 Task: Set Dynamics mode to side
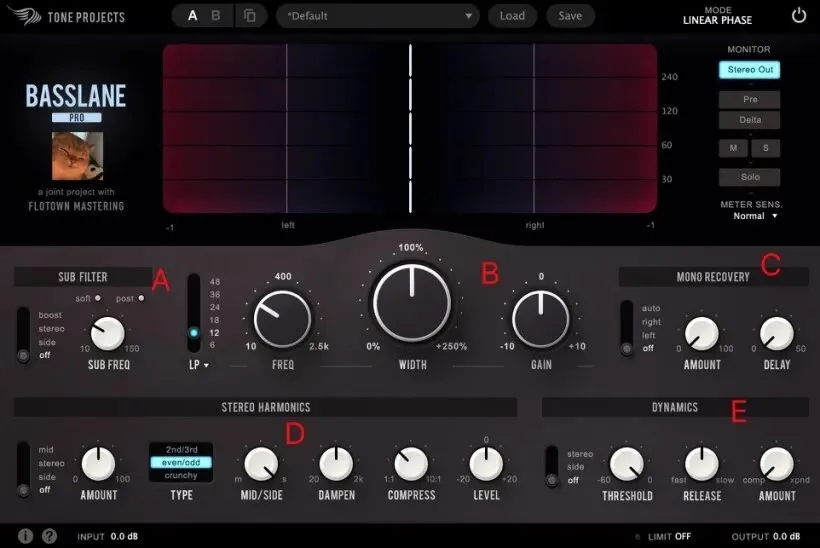tap(575, 467)
